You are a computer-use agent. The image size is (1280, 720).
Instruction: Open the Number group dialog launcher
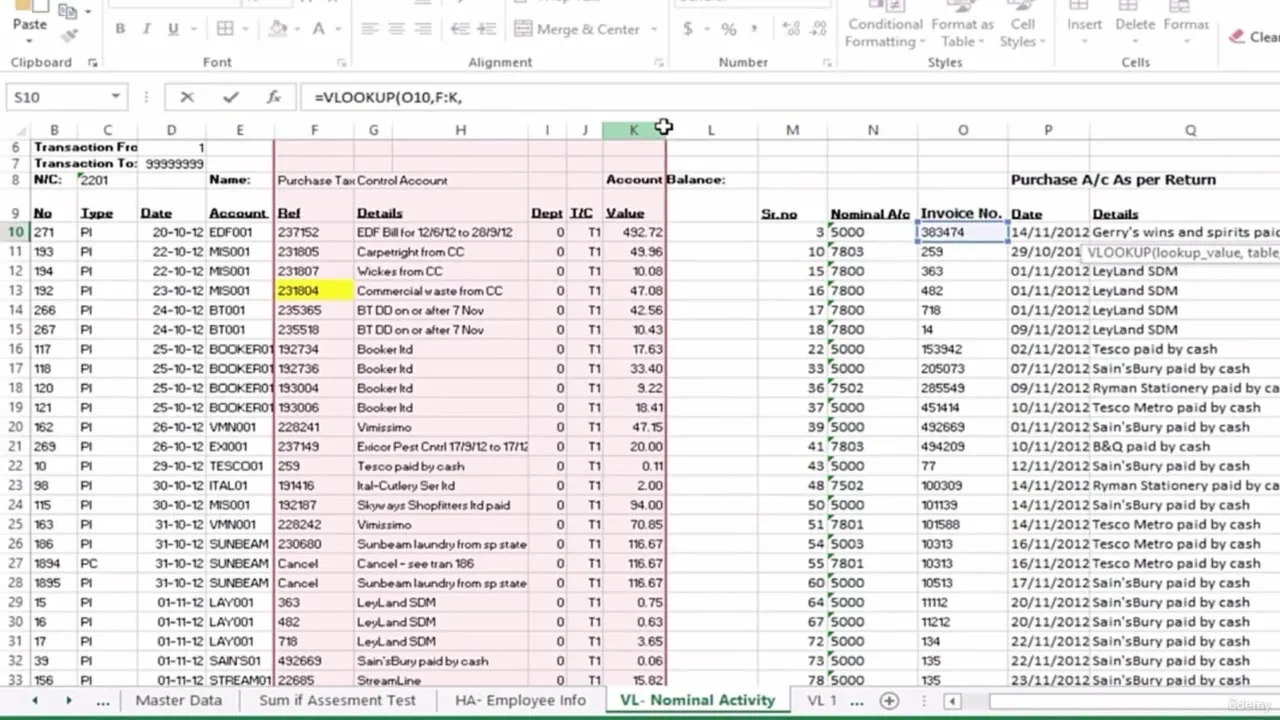point(827,62)
